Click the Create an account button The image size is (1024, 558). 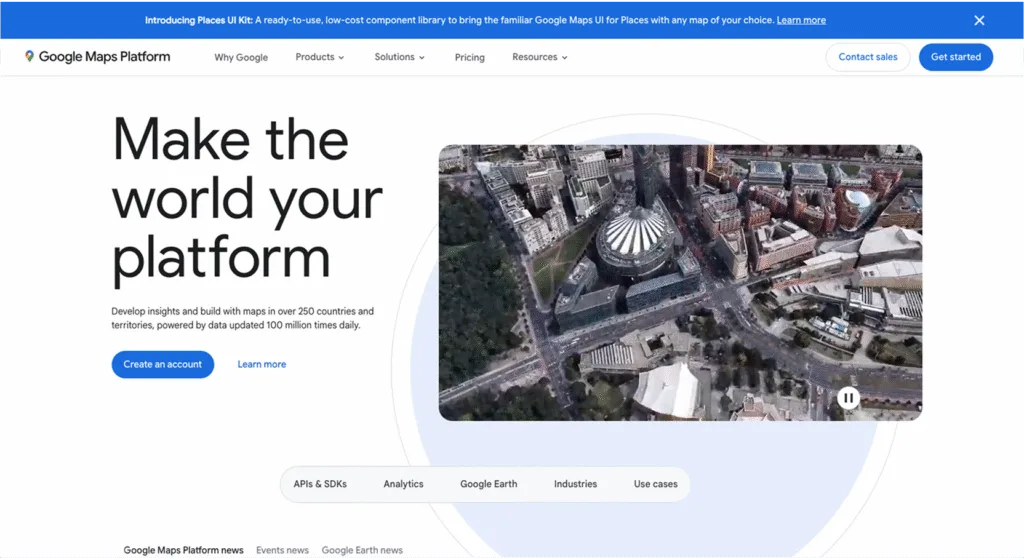click(163, 364)
